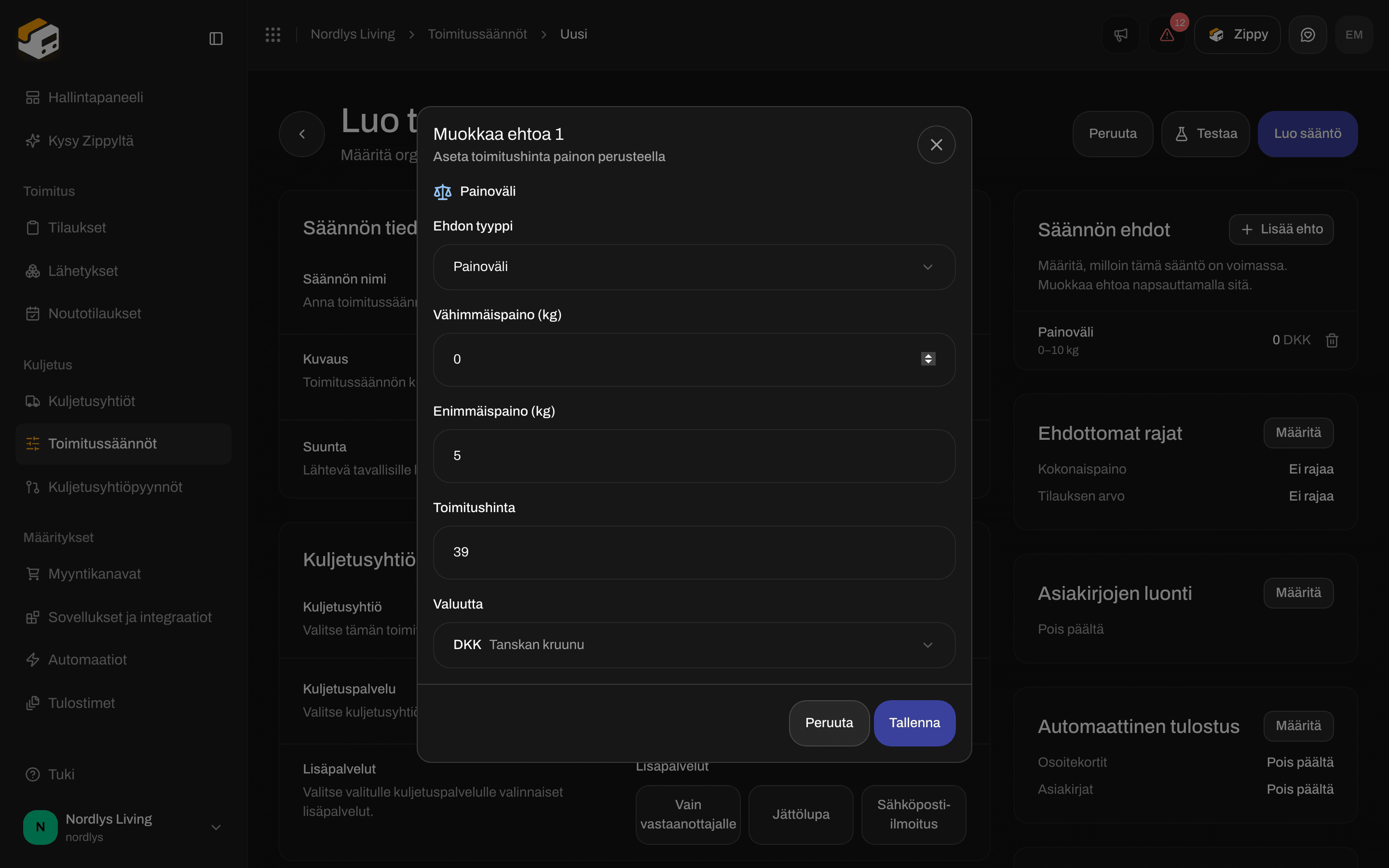
Task: Click the Tuki help sidebar item
Action: click(x=123, y=774)
